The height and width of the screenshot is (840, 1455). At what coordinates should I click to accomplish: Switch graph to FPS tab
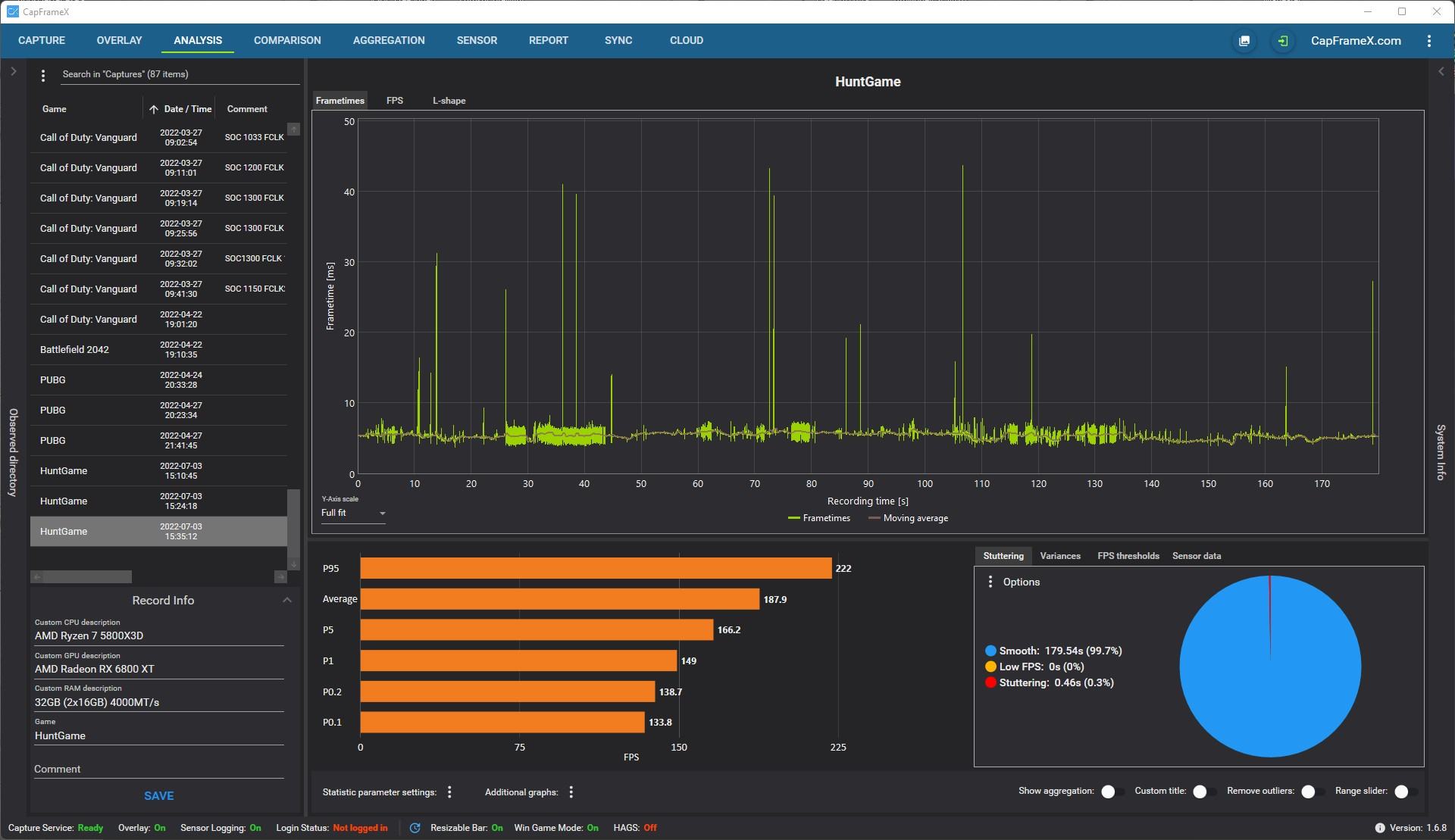395,101
